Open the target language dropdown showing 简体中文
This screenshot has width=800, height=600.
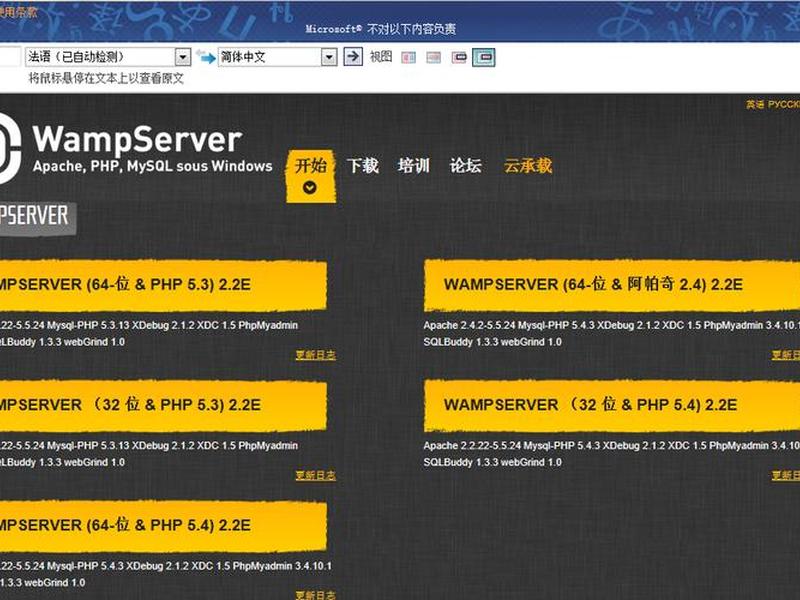click(278, 57)
